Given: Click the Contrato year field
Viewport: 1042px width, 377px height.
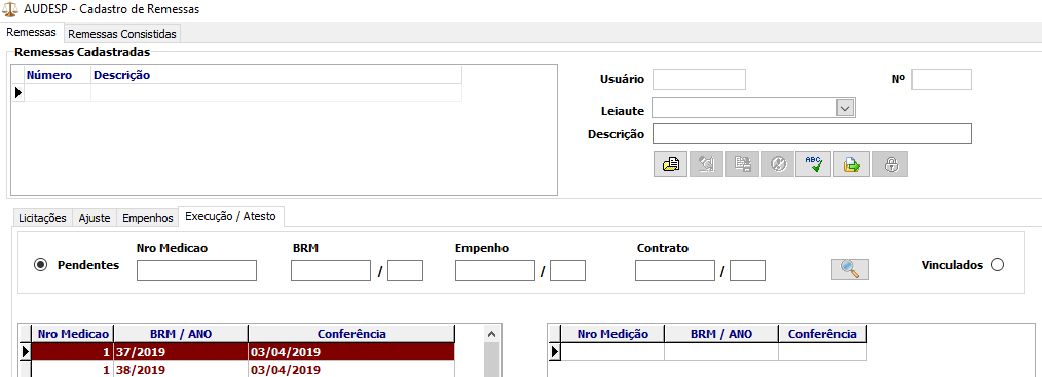Looking at the screenshot, I should (748, 271).
